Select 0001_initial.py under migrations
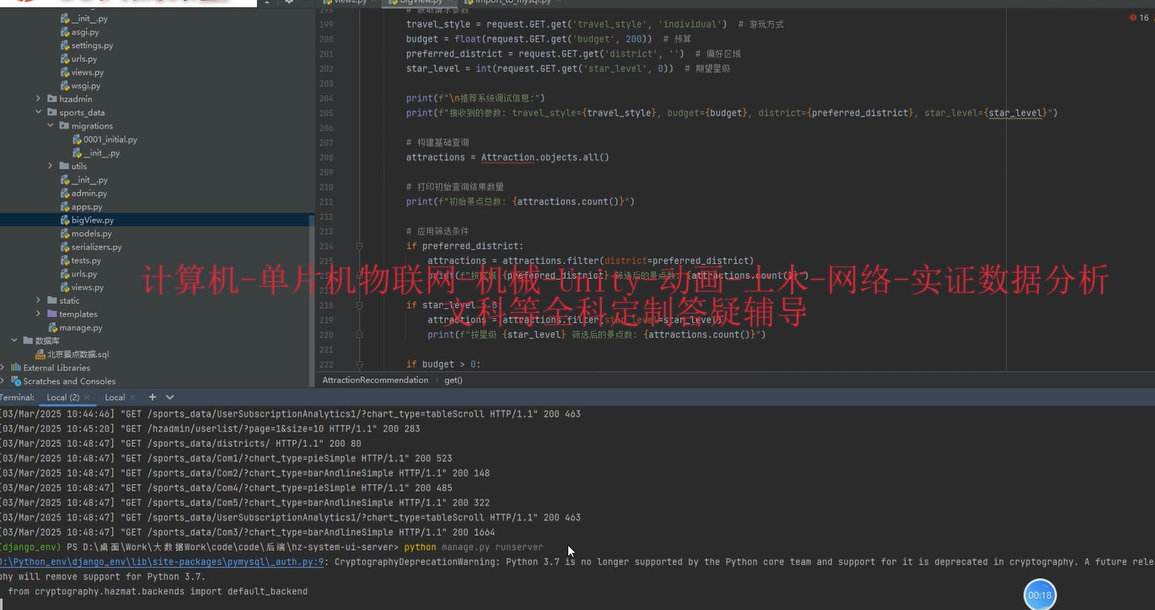Screen dimensions: 1155x610 (x=110, y=139)
